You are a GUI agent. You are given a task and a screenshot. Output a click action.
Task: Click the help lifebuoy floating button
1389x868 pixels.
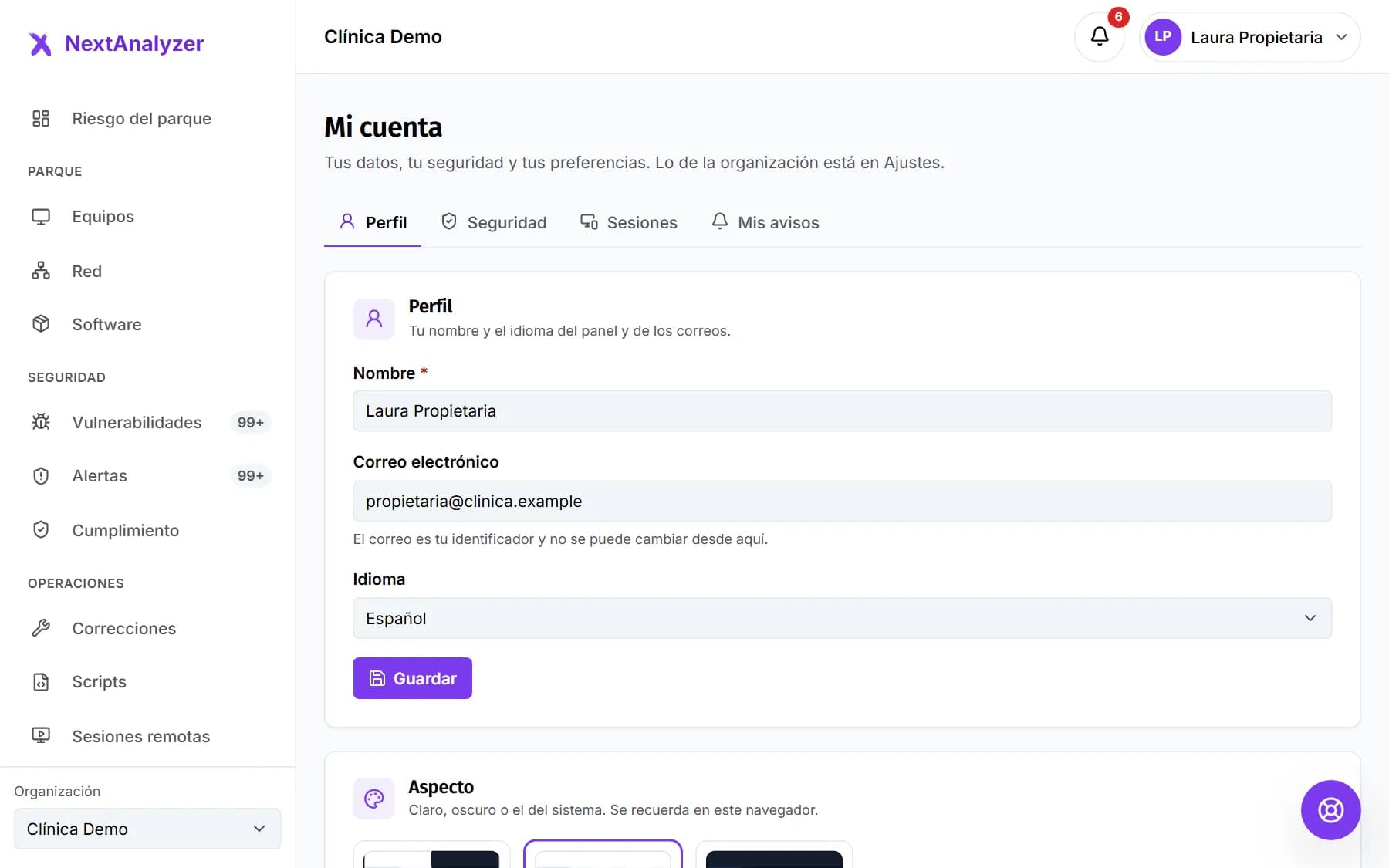click(x=1330, y=810)
